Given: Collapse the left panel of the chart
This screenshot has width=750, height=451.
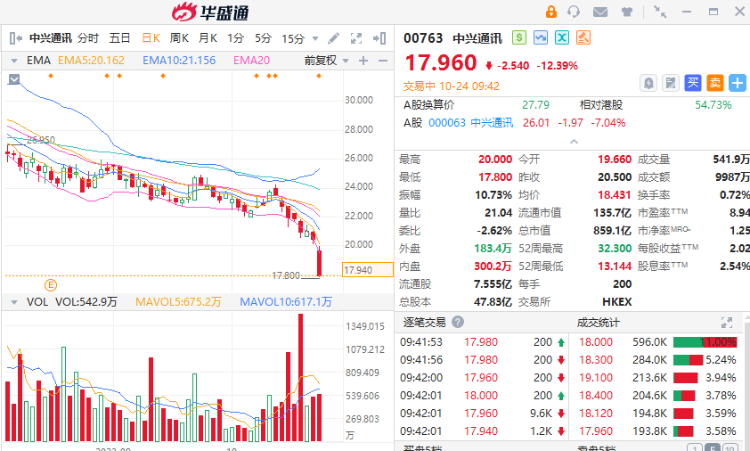Looking at the screenshot, I should coord(15,38).
